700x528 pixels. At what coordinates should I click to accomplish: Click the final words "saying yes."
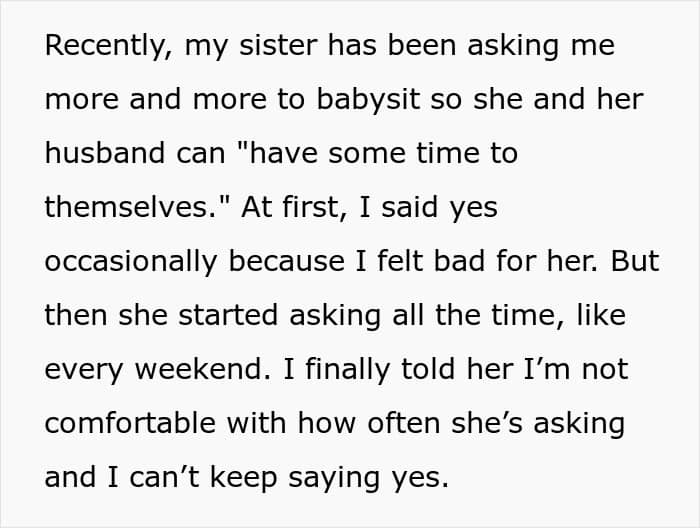368,478
